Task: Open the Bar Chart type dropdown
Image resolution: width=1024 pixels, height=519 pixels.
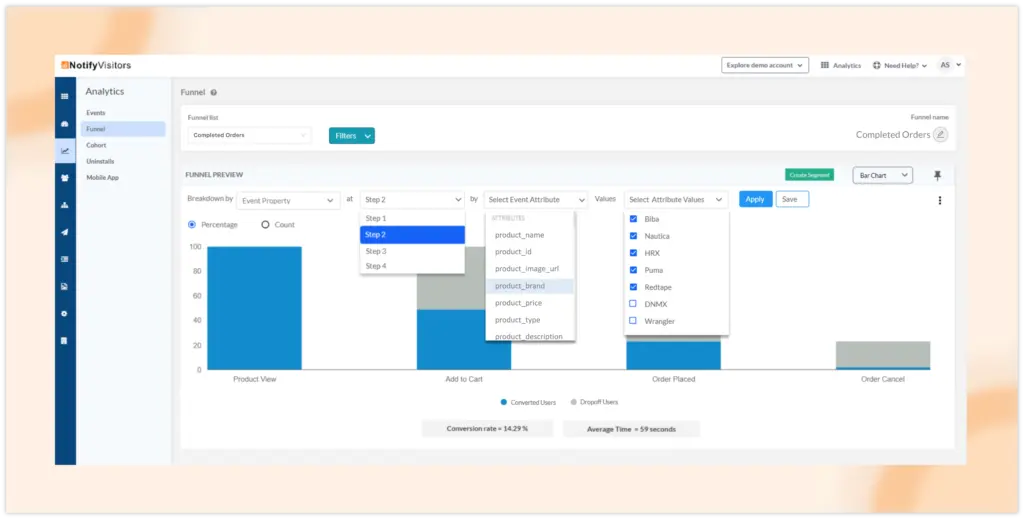Action: coord(882,175)
